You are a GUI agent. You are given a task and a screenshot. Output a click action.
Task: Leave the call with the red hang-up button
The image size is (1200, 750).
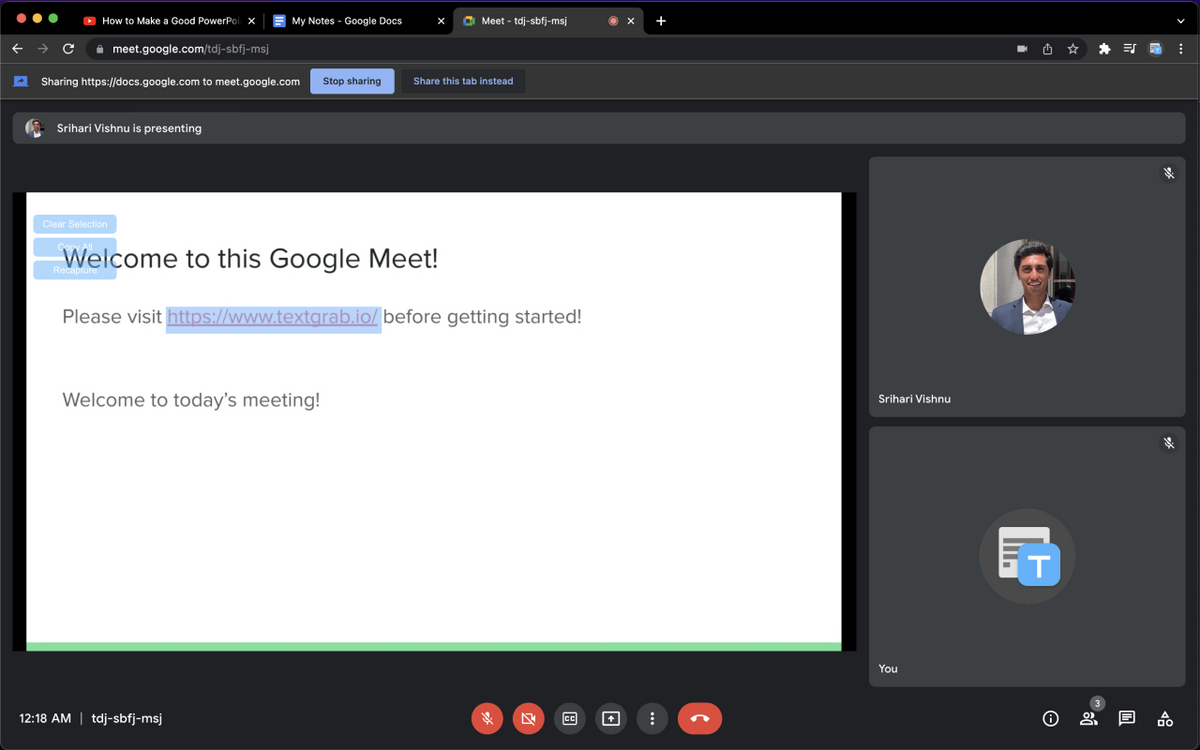pyautogui.click(x=699, y=718)
